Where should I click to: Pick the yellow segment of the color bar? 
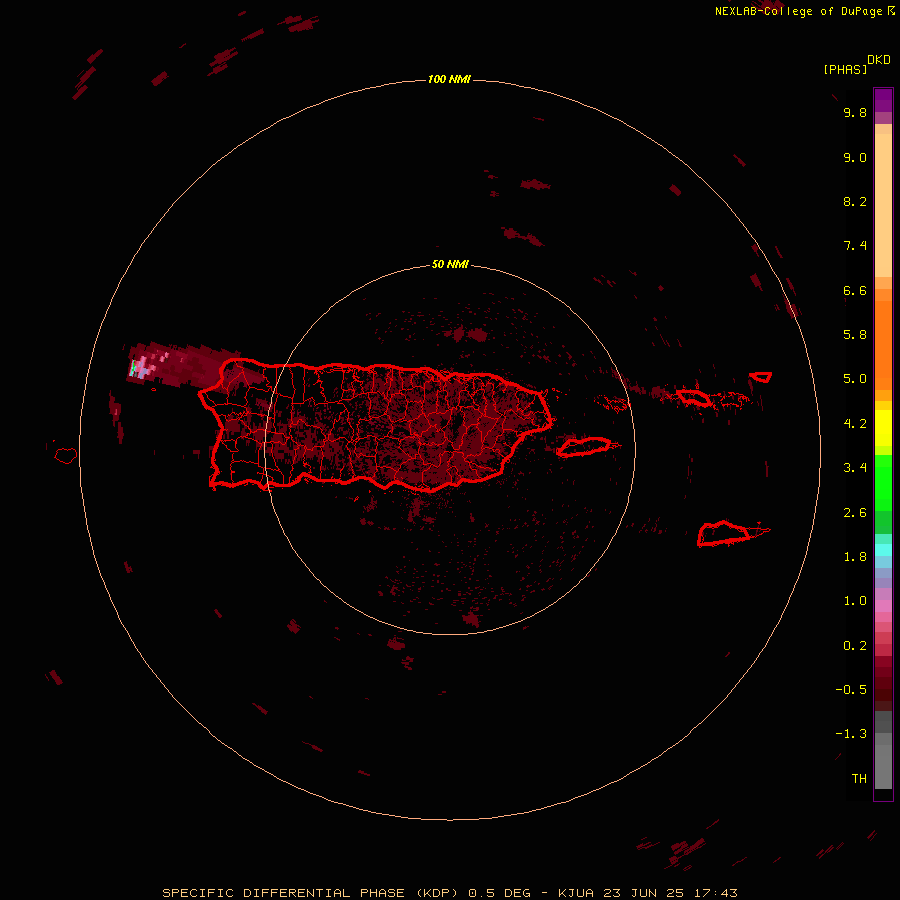[x=883, y=428]
